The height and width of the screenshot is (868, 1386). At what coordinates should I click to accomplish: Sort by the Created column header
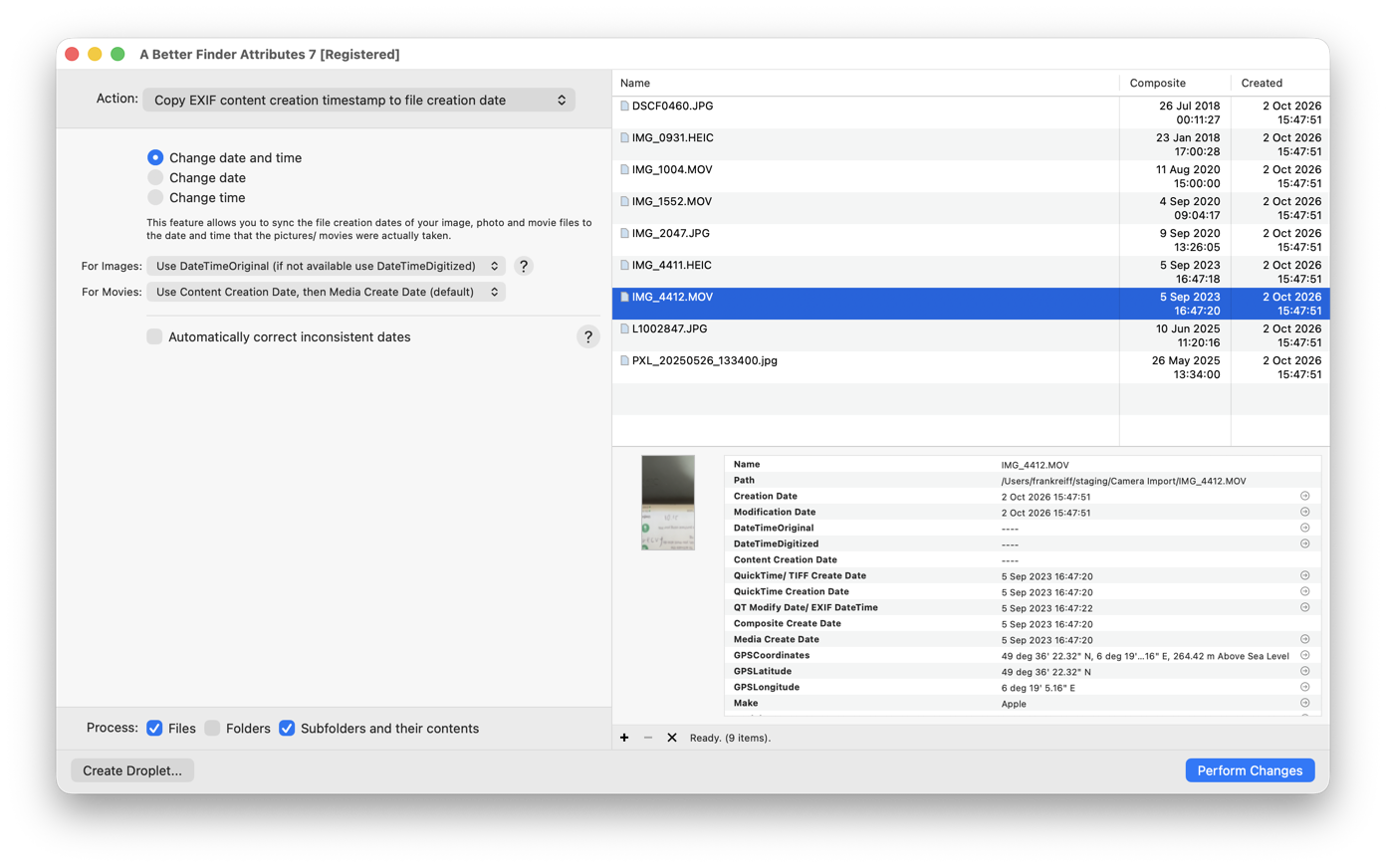(1280, 83)
